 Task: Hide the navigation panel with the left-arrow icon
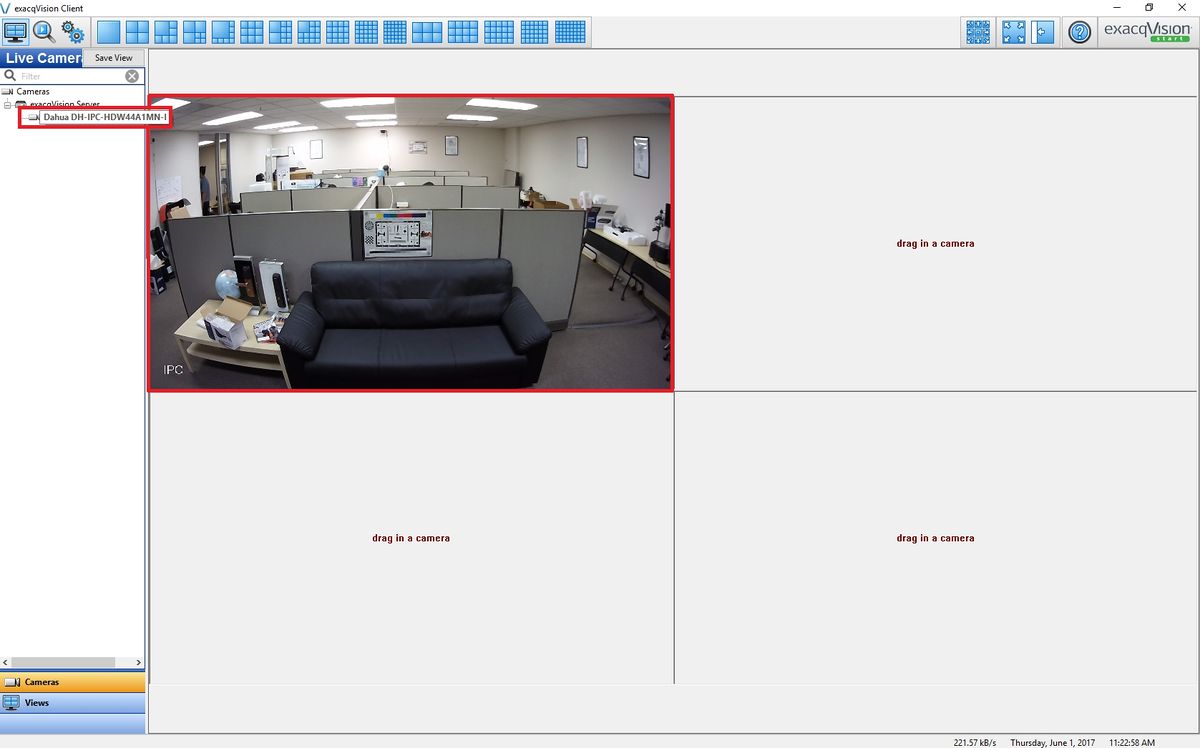(1043, 32)
